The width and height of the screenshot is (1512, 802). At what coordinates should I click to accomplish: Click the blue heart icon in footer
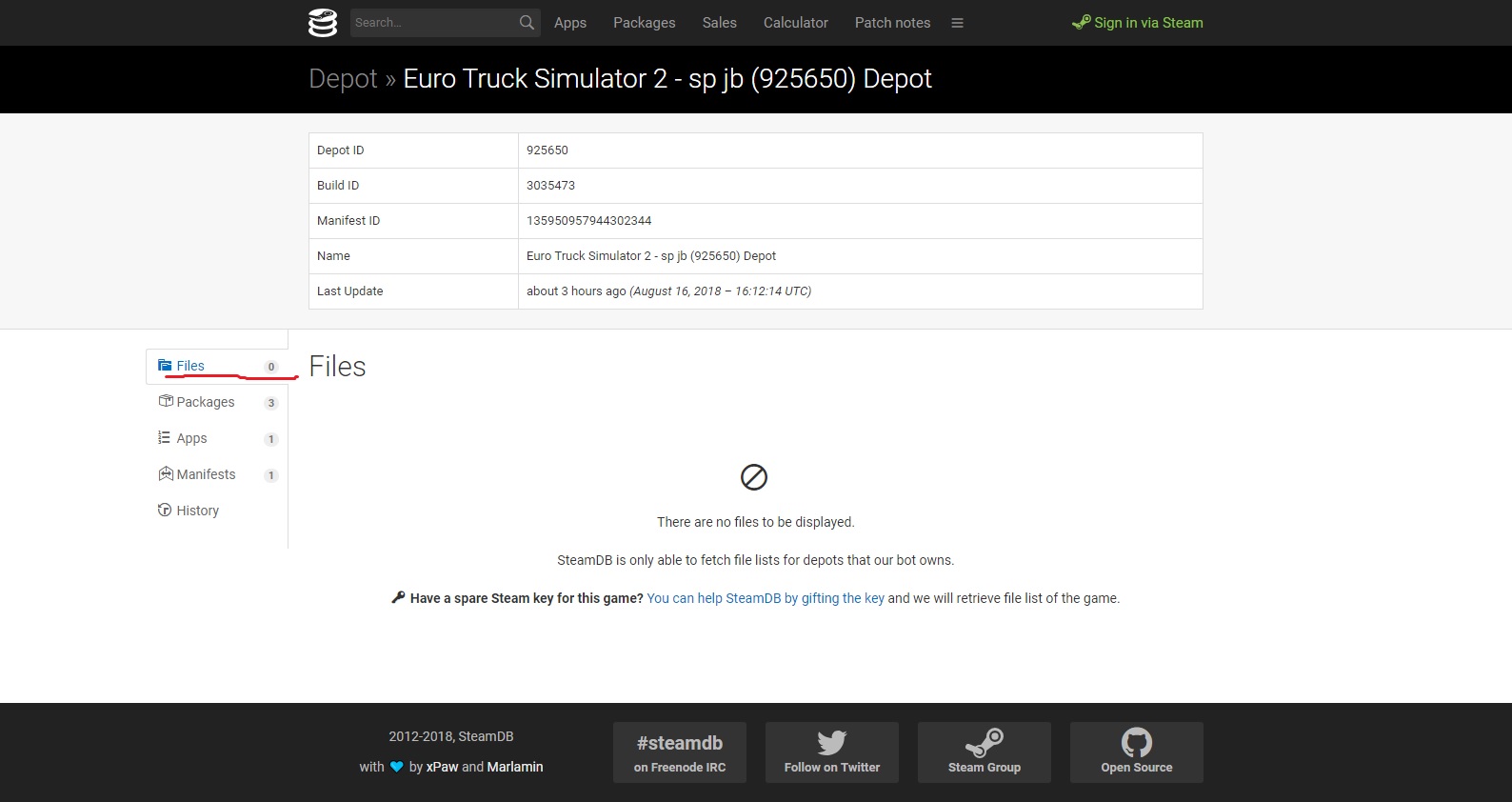click(x=397, y=767)
